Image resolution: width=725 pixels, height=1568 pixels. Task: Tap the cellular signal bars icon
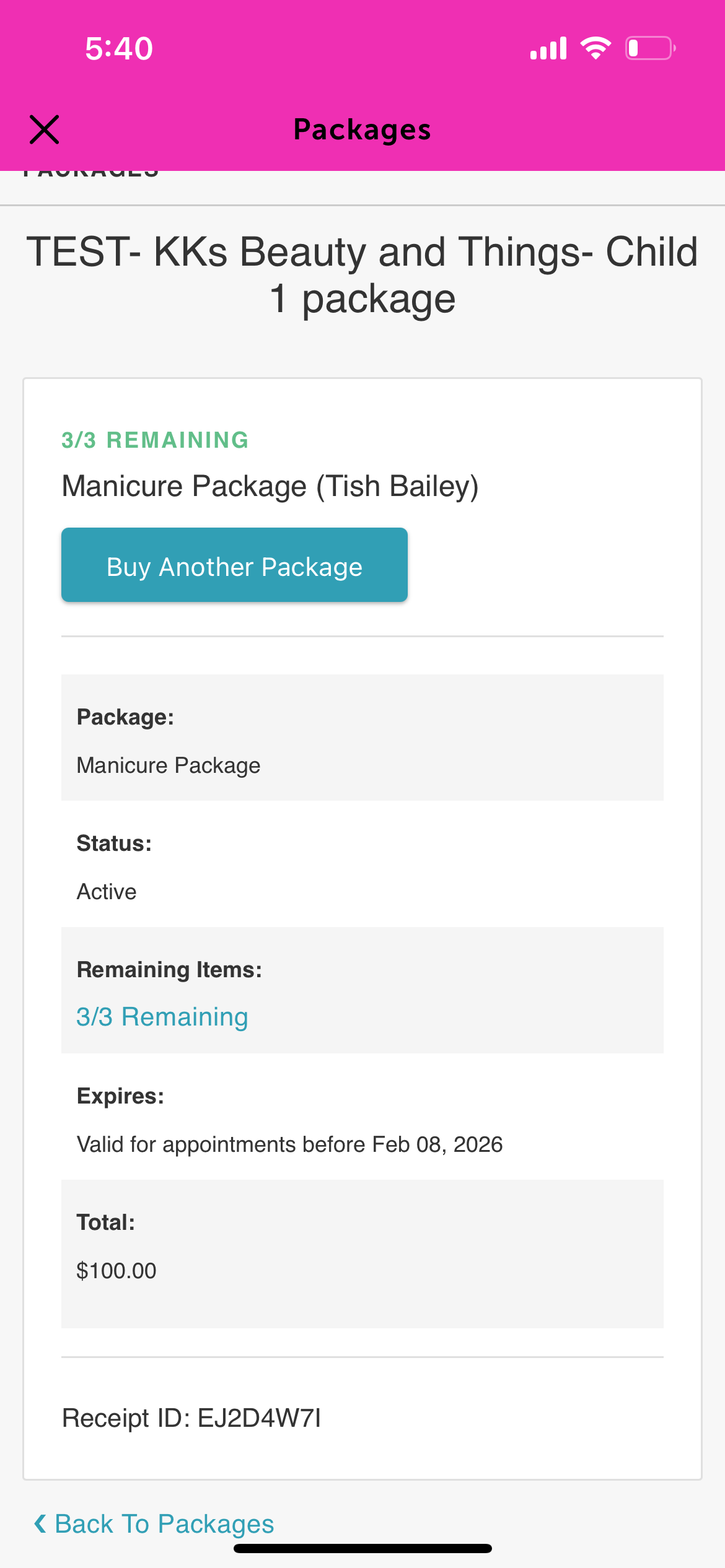tap(548, 48)
